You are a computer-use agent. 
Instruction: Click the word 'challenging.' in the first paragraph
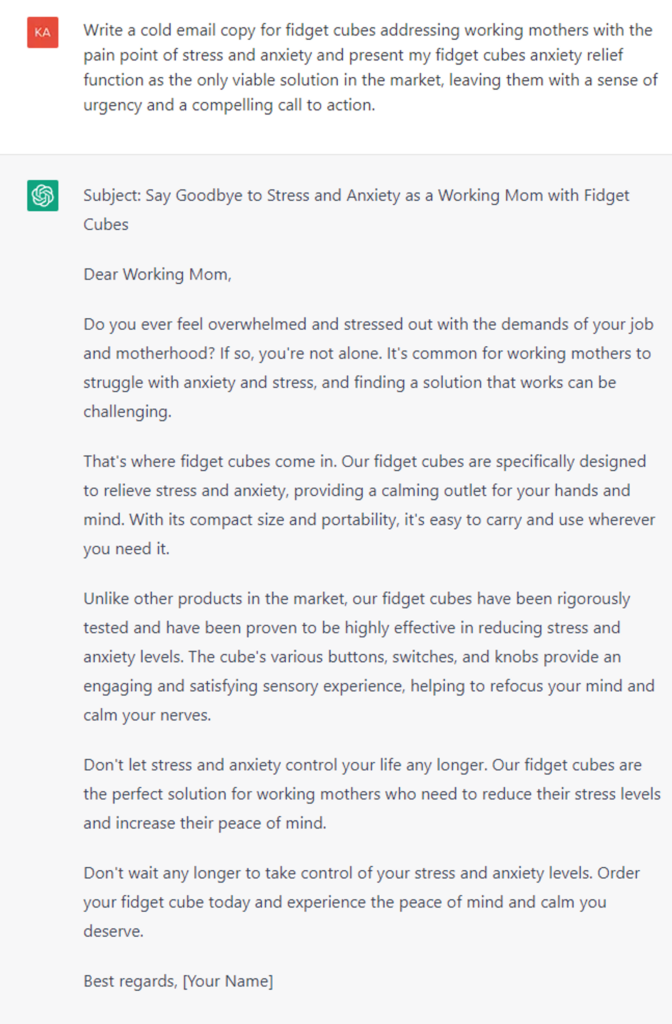pos(127,411)
